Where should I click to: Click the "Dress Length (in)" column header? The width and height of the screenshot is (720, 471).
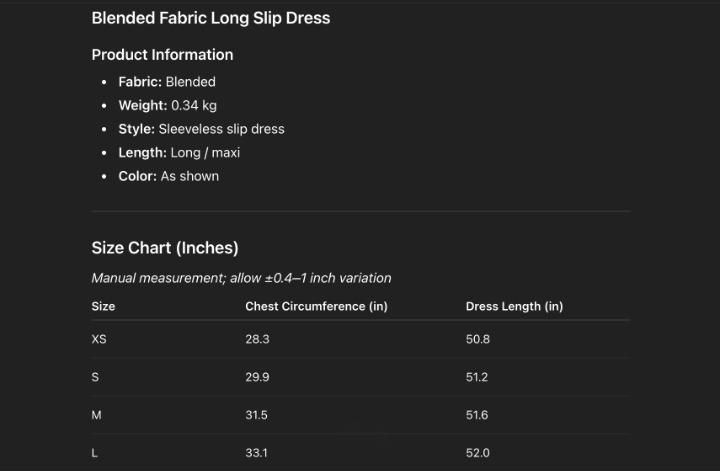(x=514, y=306)
